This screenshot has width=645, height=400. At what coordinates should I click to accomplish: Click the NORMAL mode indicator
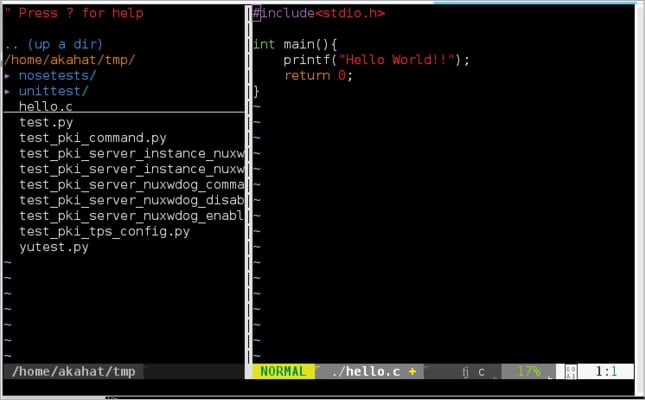click(x=283, y=372)
